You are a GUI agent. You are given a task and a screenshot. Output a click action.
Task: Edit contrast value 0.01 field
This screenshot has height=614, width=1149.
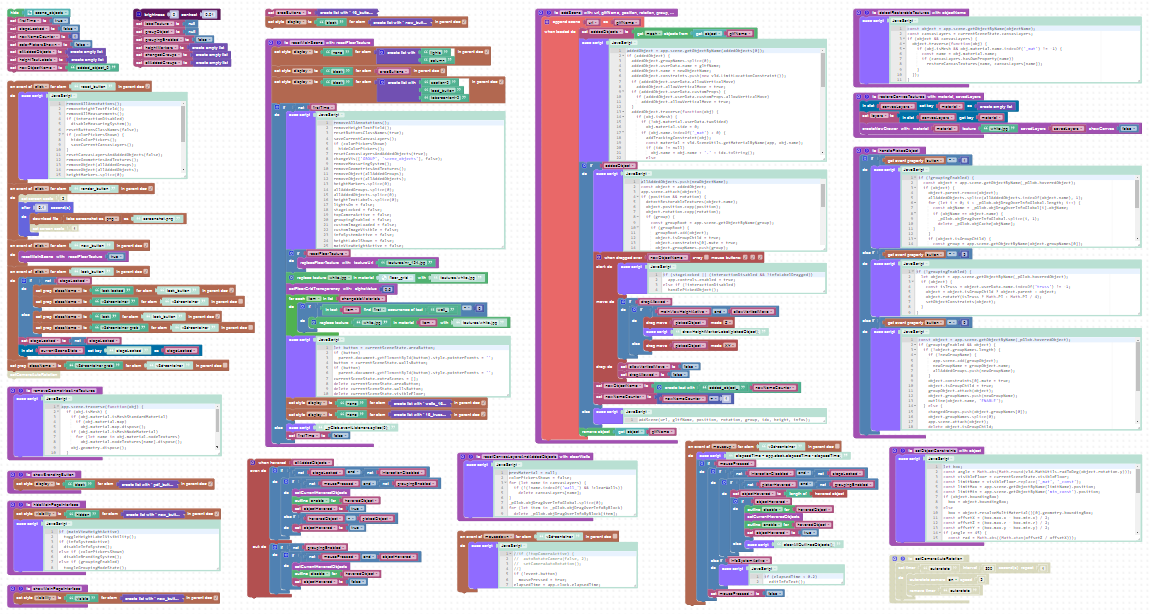point(209,15)
